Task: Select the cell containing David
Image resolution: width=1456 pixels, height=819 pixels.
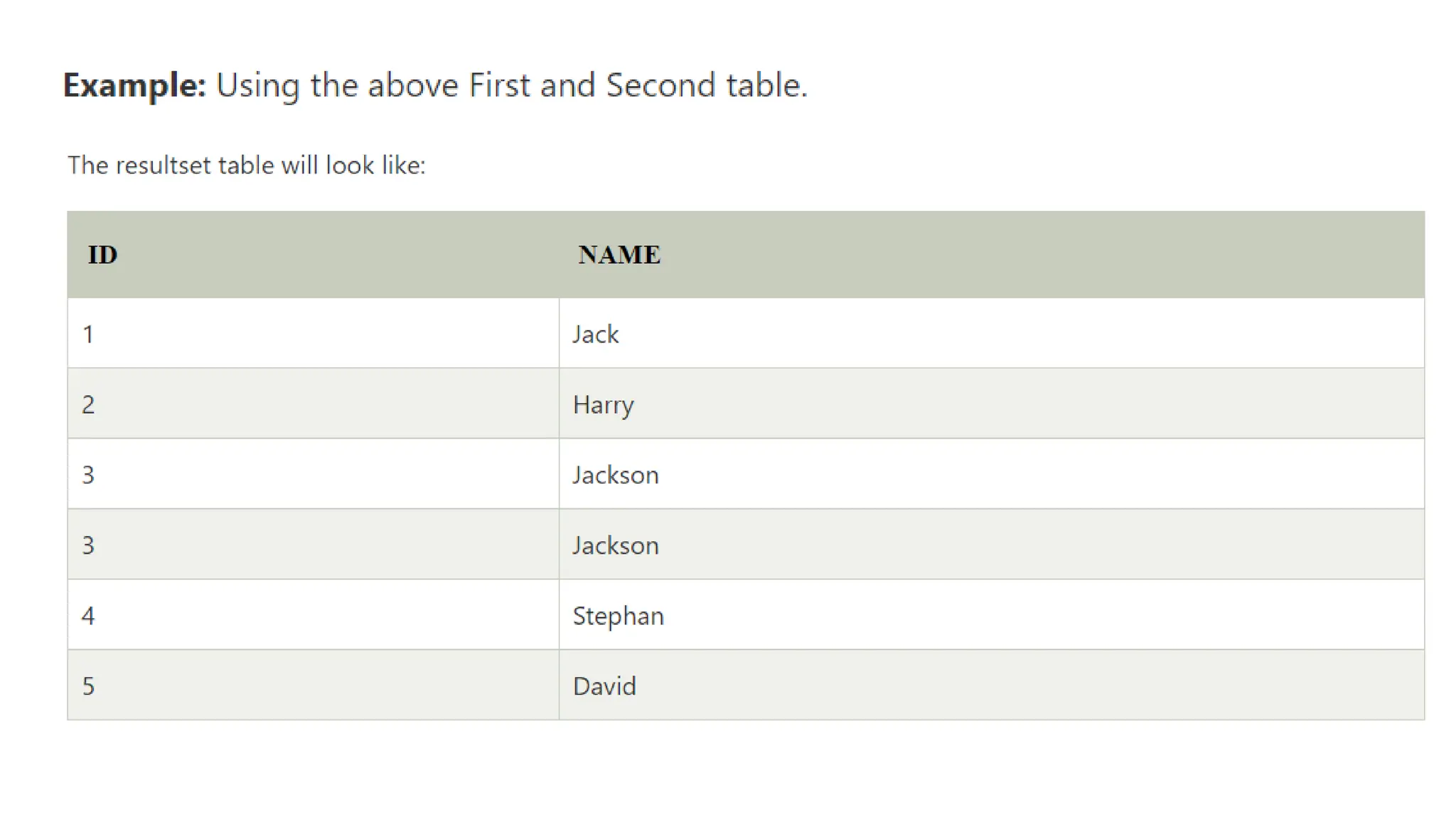Action: coord(604,686)
